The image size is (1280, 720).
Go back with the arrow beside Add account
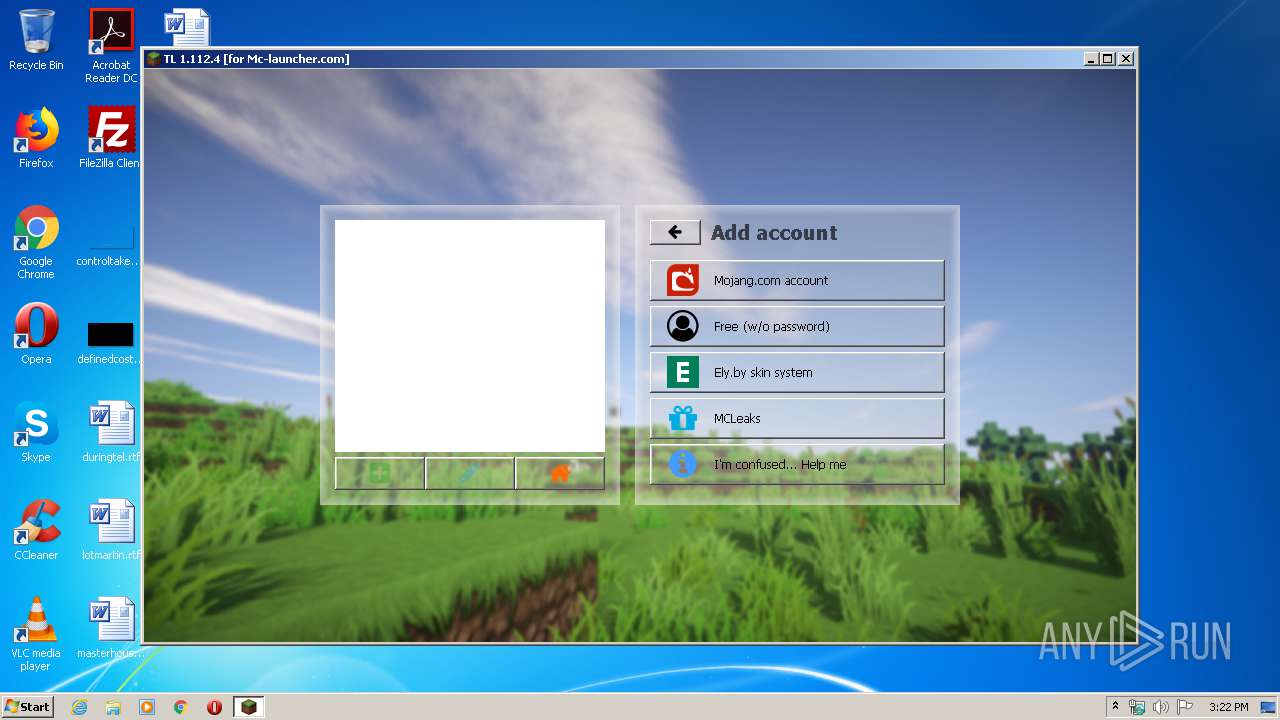pyautogui.click(x=675, y=232)
